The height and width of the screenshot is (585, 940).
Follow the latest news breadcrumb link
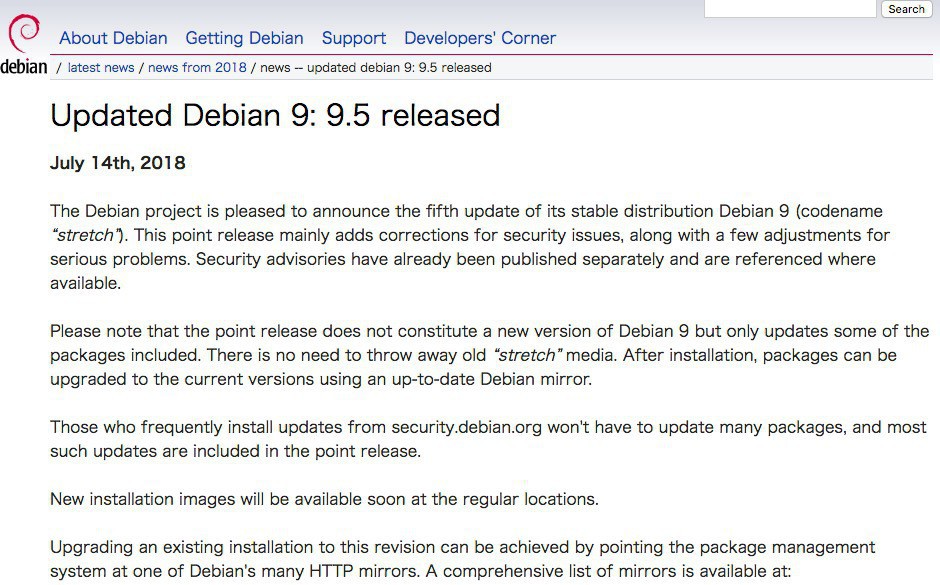100,68
